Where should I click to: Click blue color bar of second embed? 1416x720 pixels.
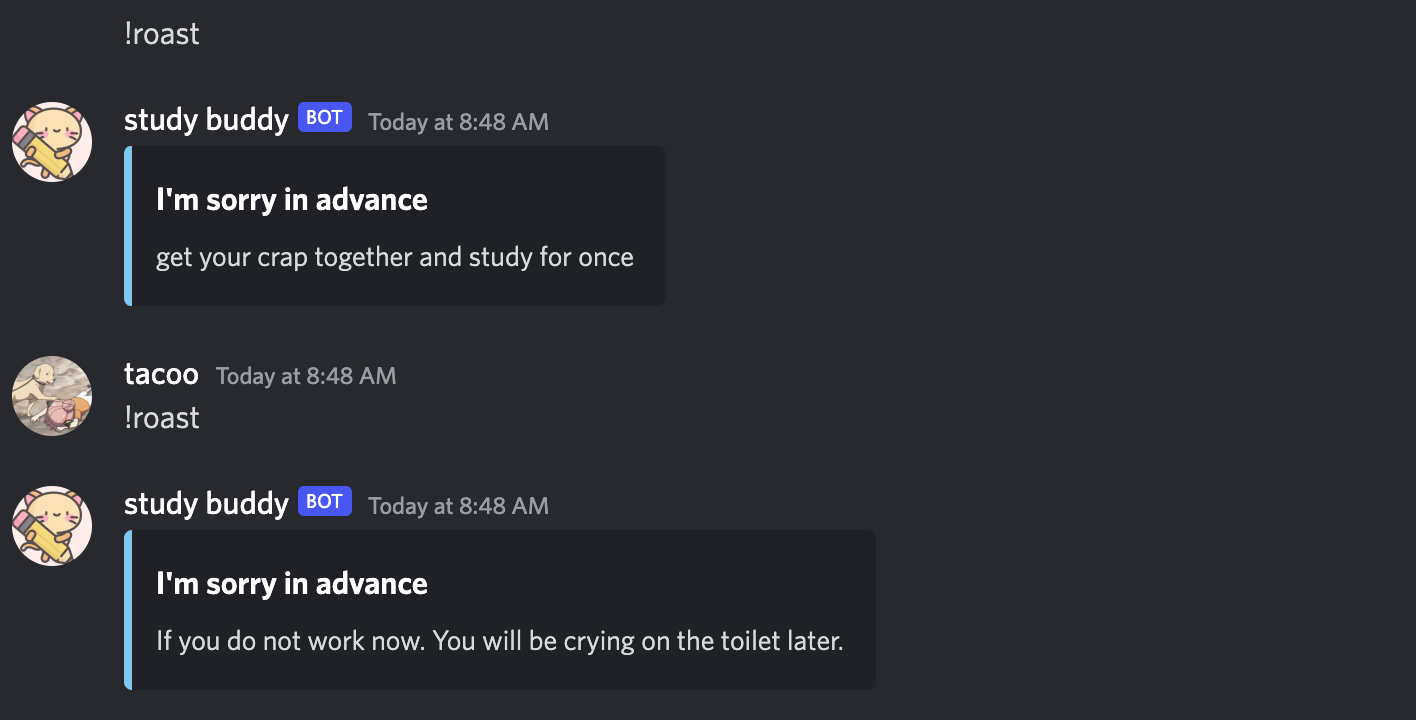(128, 610)
